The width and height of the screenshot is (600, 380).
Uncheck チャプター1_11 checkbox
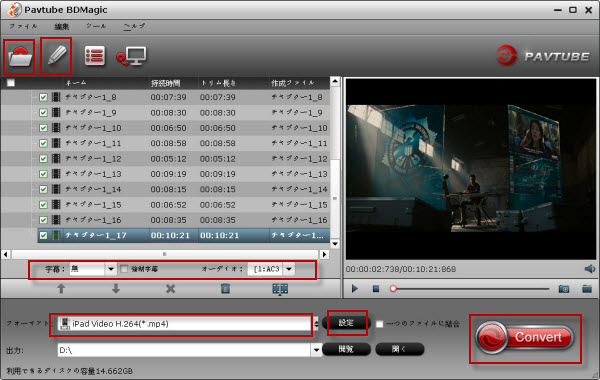point(43,143)
